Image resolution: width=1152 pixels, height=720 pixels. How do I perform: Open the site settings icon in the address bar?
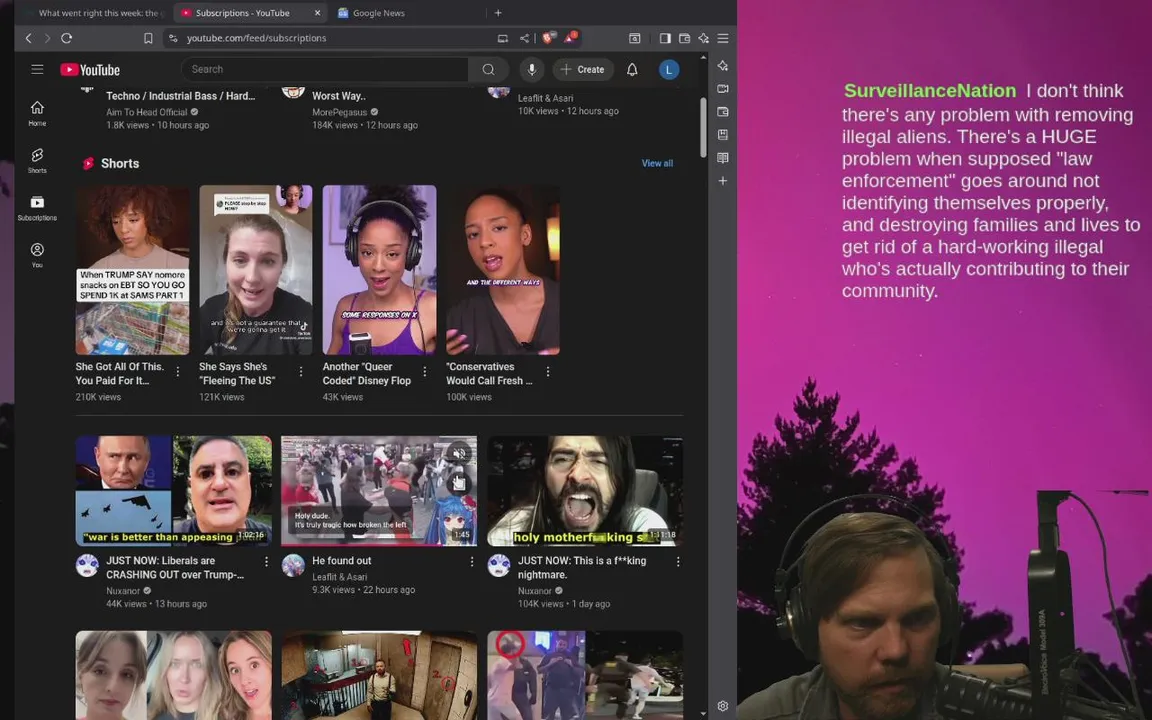[x=173, y=38]
